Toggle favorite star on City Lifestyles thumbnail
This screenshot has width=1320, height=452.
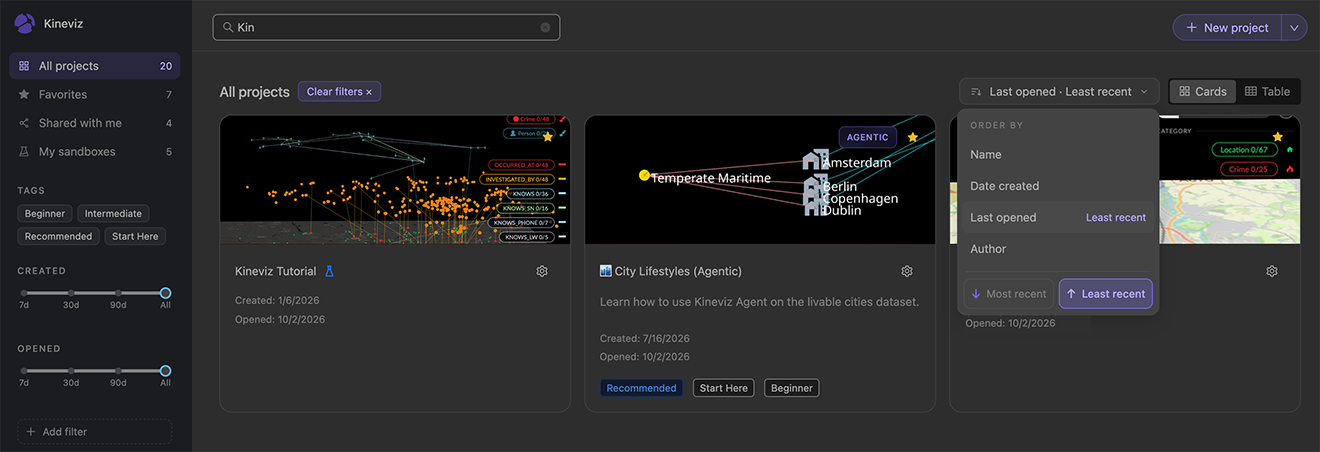point(912,137)
